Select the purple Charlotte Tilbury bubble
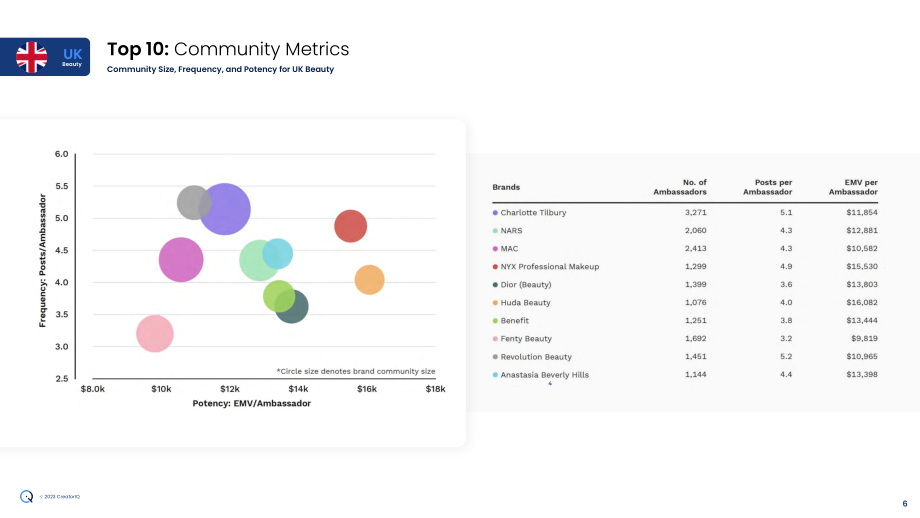Image resolution: width=920 pixels, height=518 pixels. point(225,209)
